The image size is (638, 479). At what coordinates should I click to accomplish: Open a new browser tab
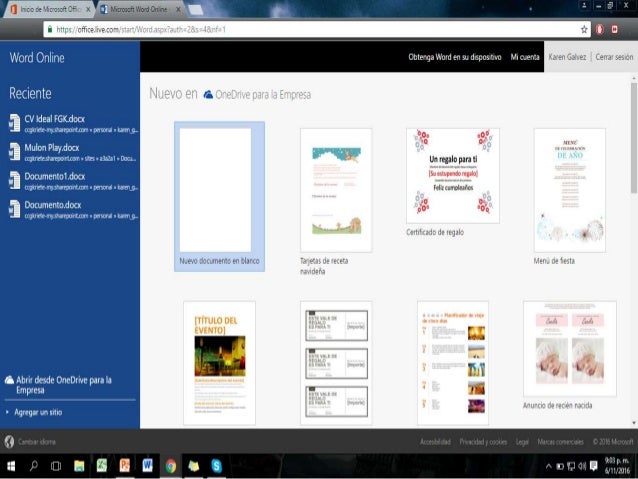[x=196, y=10]
